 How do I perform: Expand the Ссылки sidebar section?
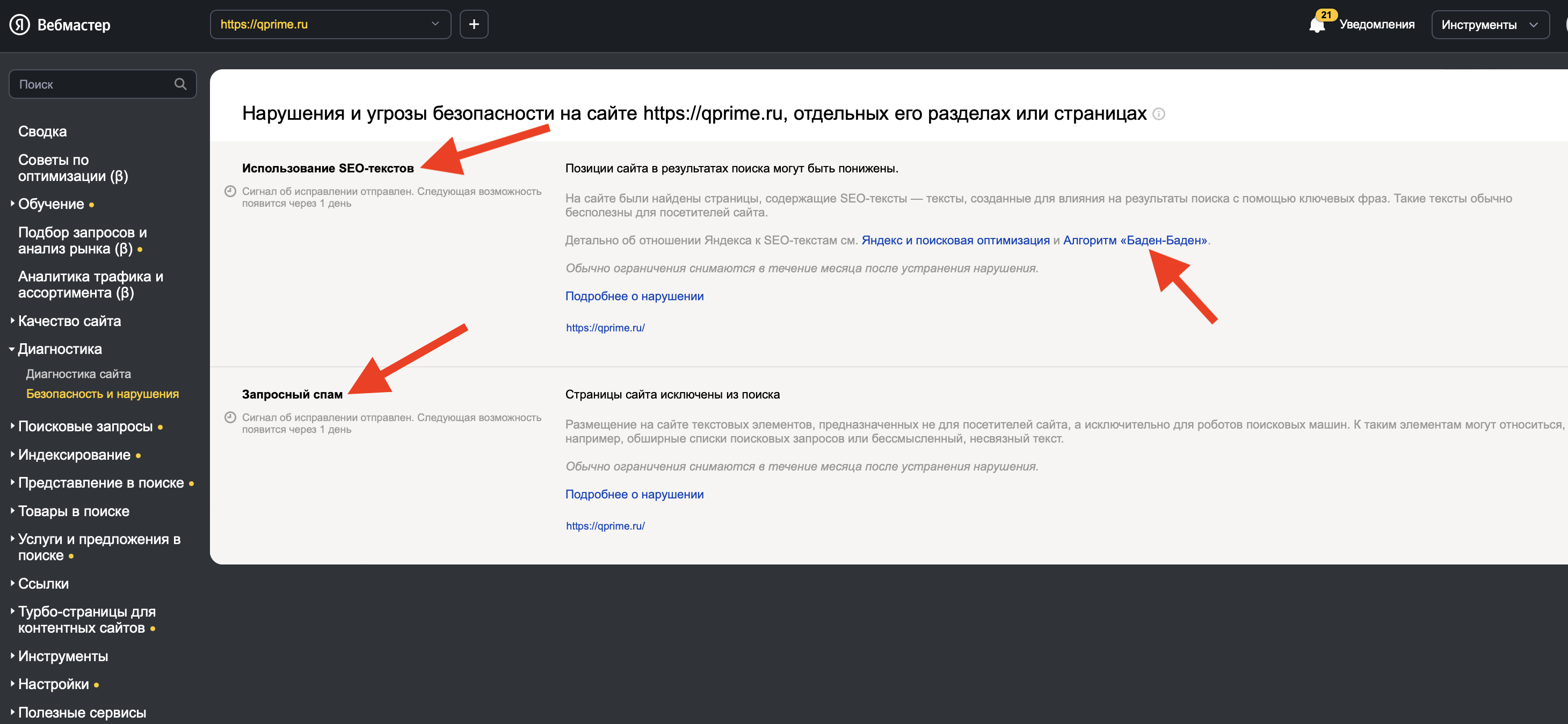coord(43,583)
